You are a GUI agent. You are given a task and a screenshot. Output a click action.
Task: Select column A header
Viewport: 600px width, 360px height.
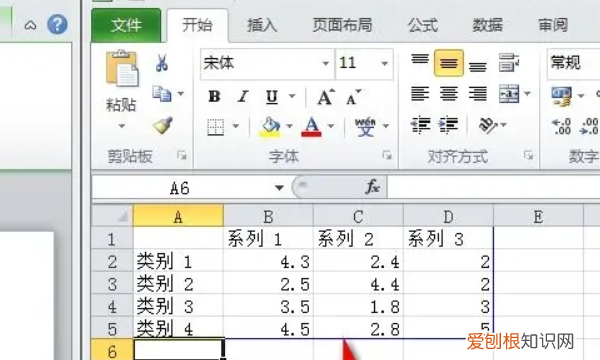pos(178,216)
